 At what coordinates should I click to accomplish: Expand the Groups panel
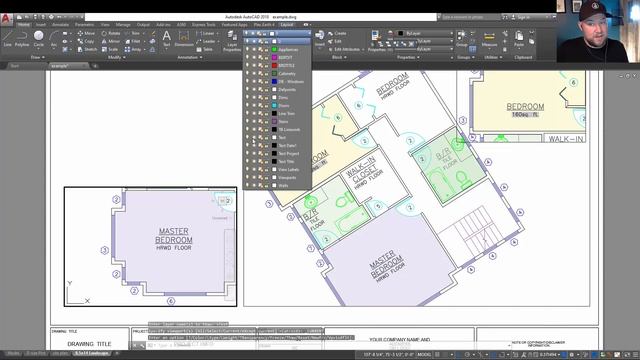(465, 58)
